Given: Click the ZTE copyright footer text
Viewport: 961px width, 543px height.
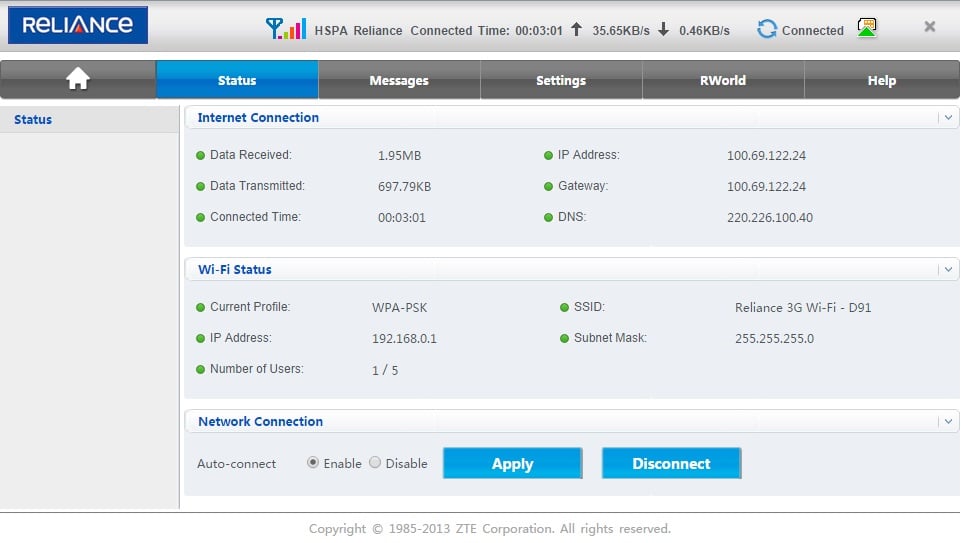Looking at the screenshot, I should 490,528.
